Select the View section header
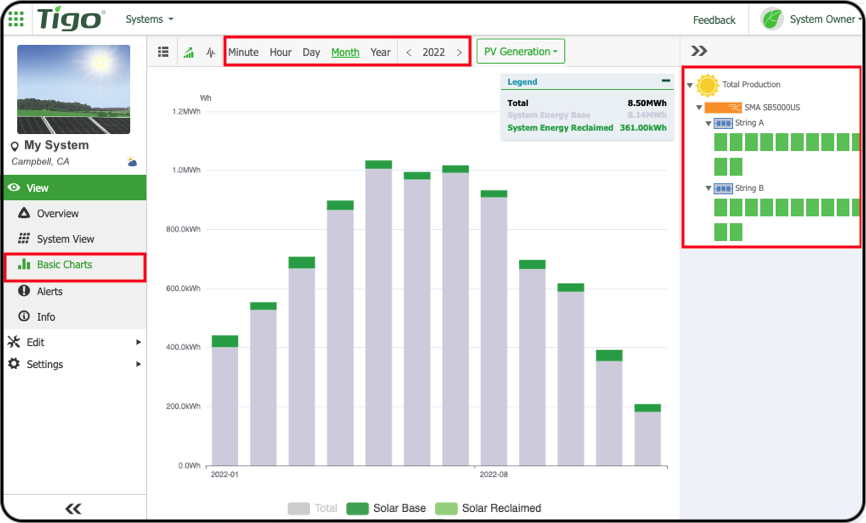Image resolution: width=866 pixels, height=523 pixels. click(75, 188)
